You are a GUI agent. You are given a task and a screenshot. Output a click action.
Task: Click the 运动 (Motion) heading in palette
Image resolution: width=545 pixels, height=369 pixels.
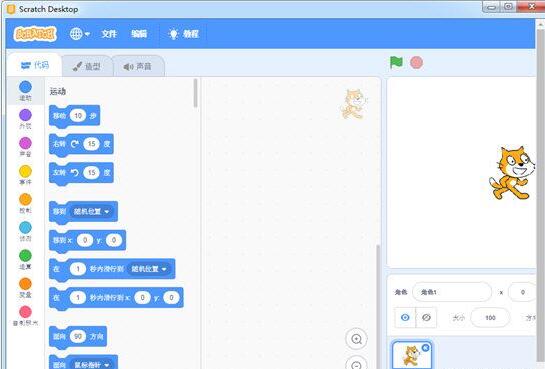click(58, 91)
